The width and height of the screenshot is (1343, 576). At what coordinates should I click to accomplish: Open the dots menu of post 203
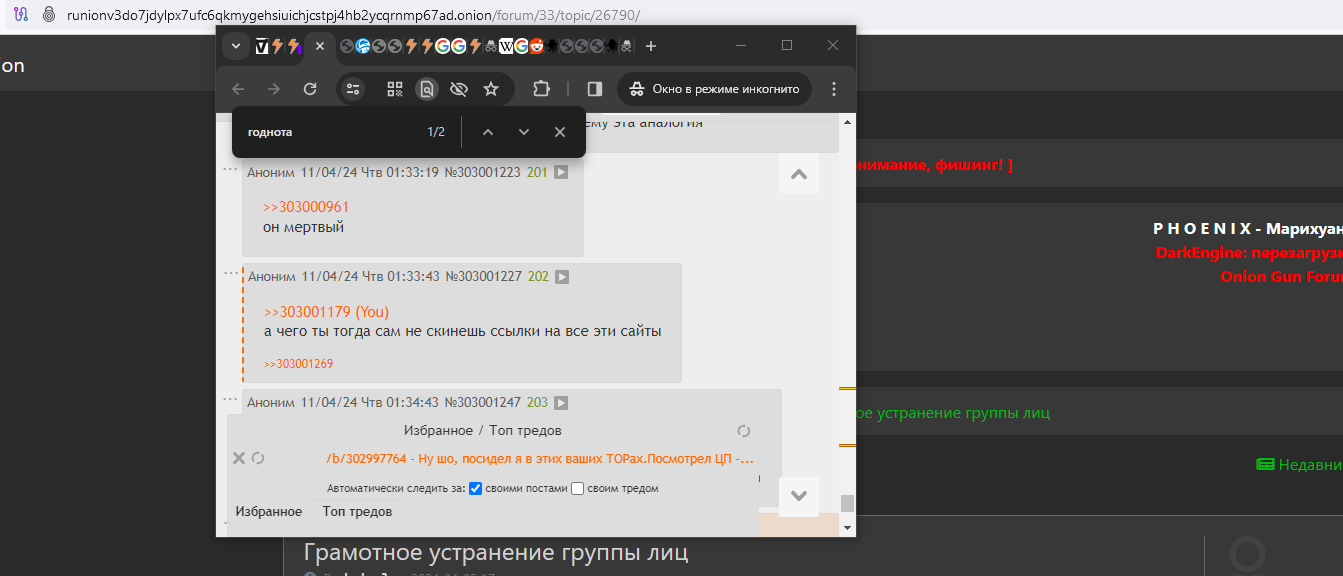coord(231,400)
